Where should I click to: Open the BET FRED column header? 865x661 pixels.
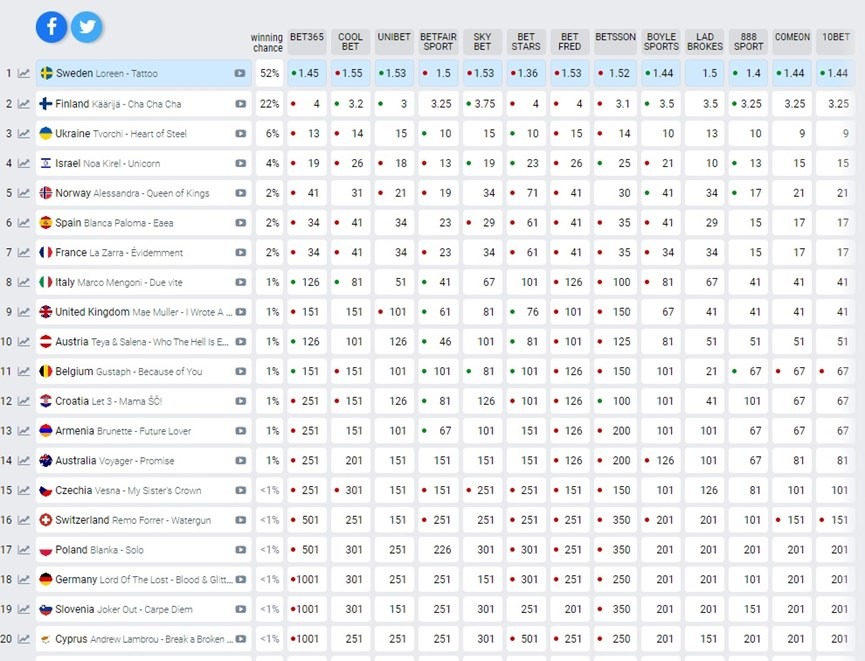(569, 41)
